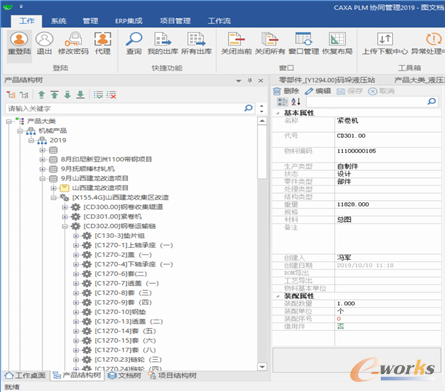Expand [CD301.00]紧卷机 node
This screenshot has height=392, width=445.
65,217
